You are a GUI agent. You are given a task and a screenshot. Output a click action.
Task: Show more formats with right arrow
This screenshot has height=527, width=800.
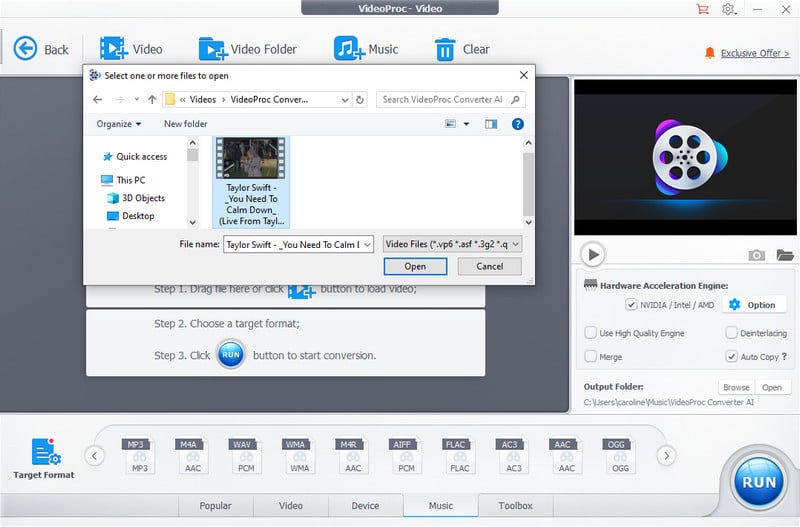pyautogui.click(x=666, y=456)
